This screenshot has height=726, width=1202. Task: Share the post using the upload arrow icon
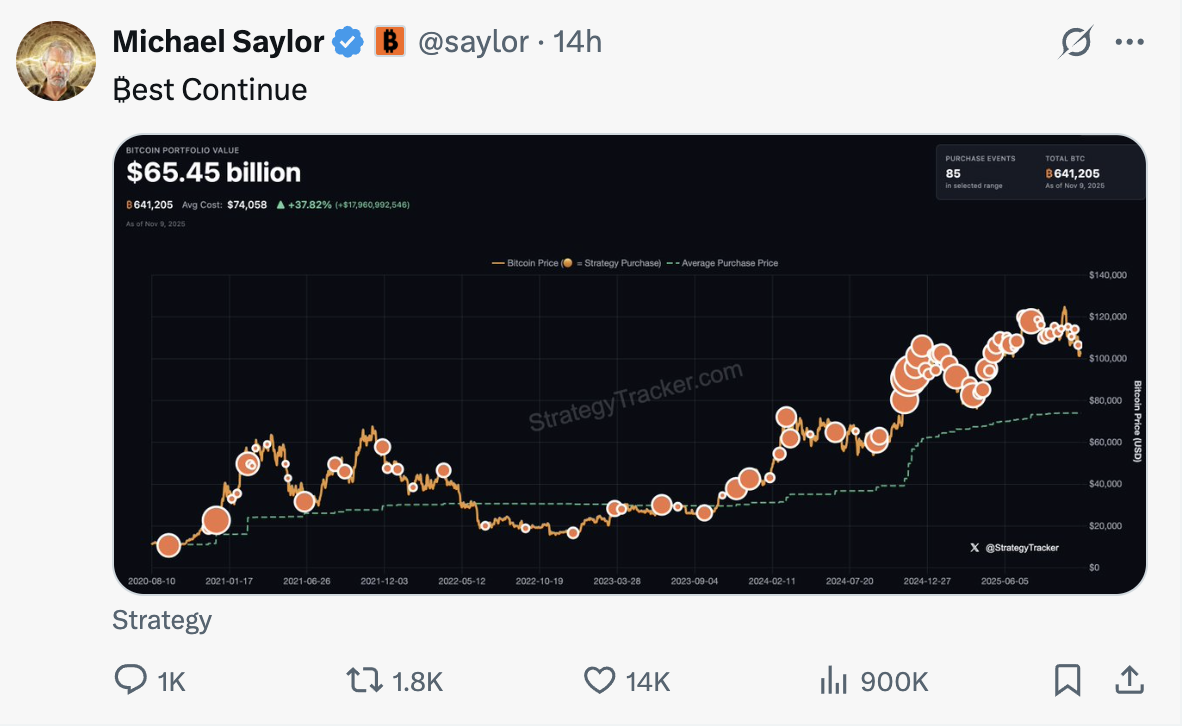click(1129, 680)
